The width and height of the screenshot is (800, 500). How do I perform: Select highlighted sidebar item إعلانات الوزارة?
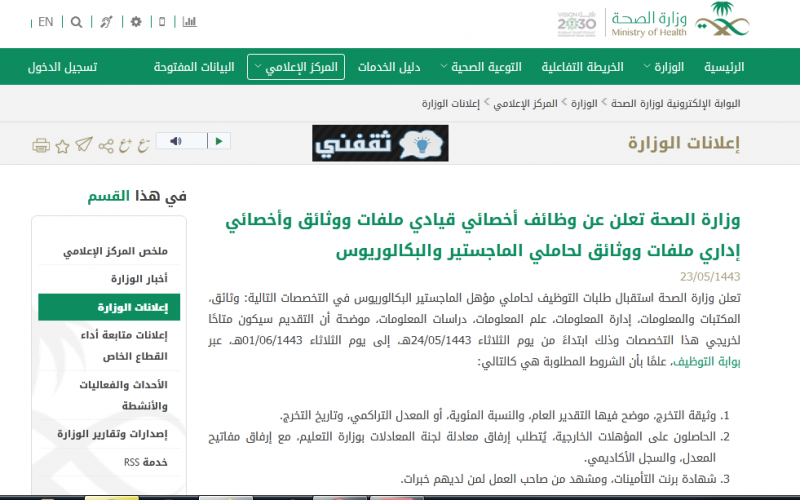tap(109, 307)
